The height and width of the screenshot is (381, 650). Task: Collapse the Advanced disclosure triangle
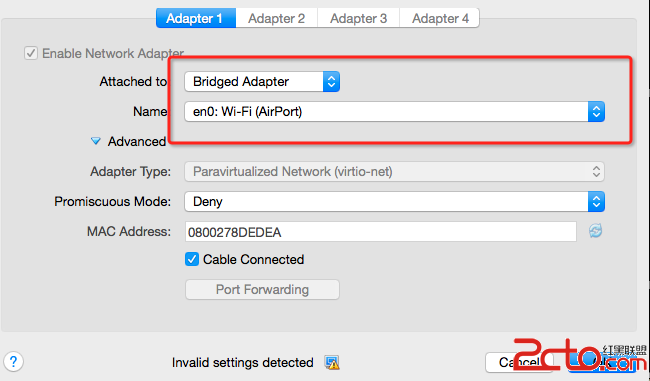[x=96, y=141]
